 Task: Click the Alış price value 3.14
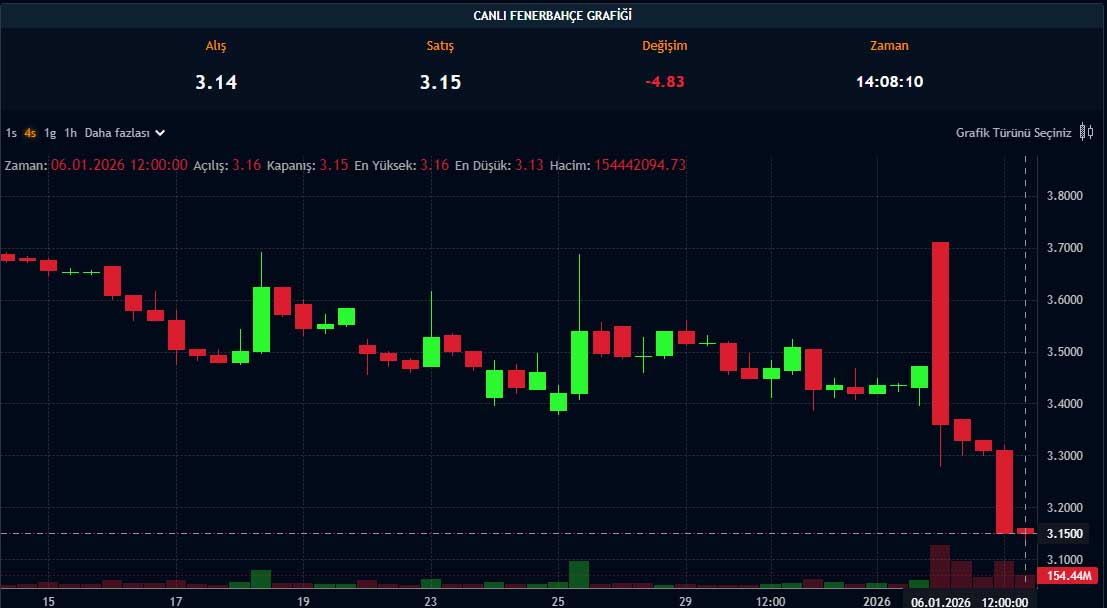(216, 82)
